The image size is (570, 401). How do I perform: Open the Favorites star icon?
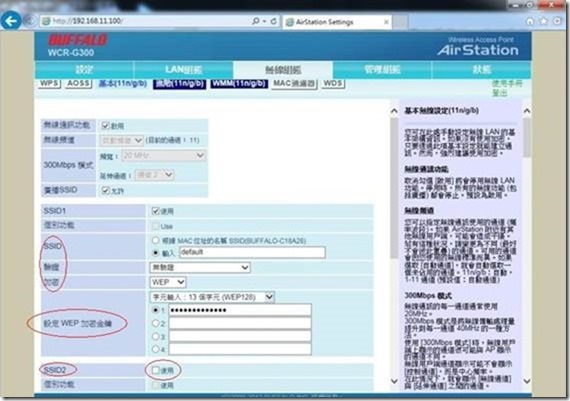tap(544, 21)
